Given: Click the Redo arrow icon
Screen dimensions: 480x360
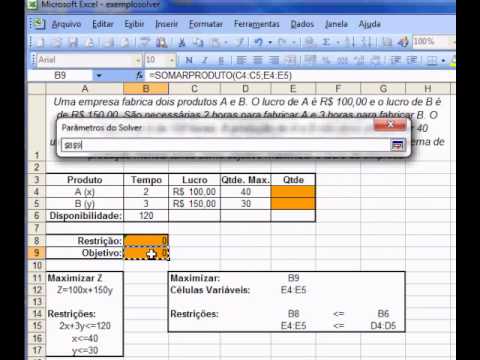Looking at the screenshot, I should [x=283, y=42].
